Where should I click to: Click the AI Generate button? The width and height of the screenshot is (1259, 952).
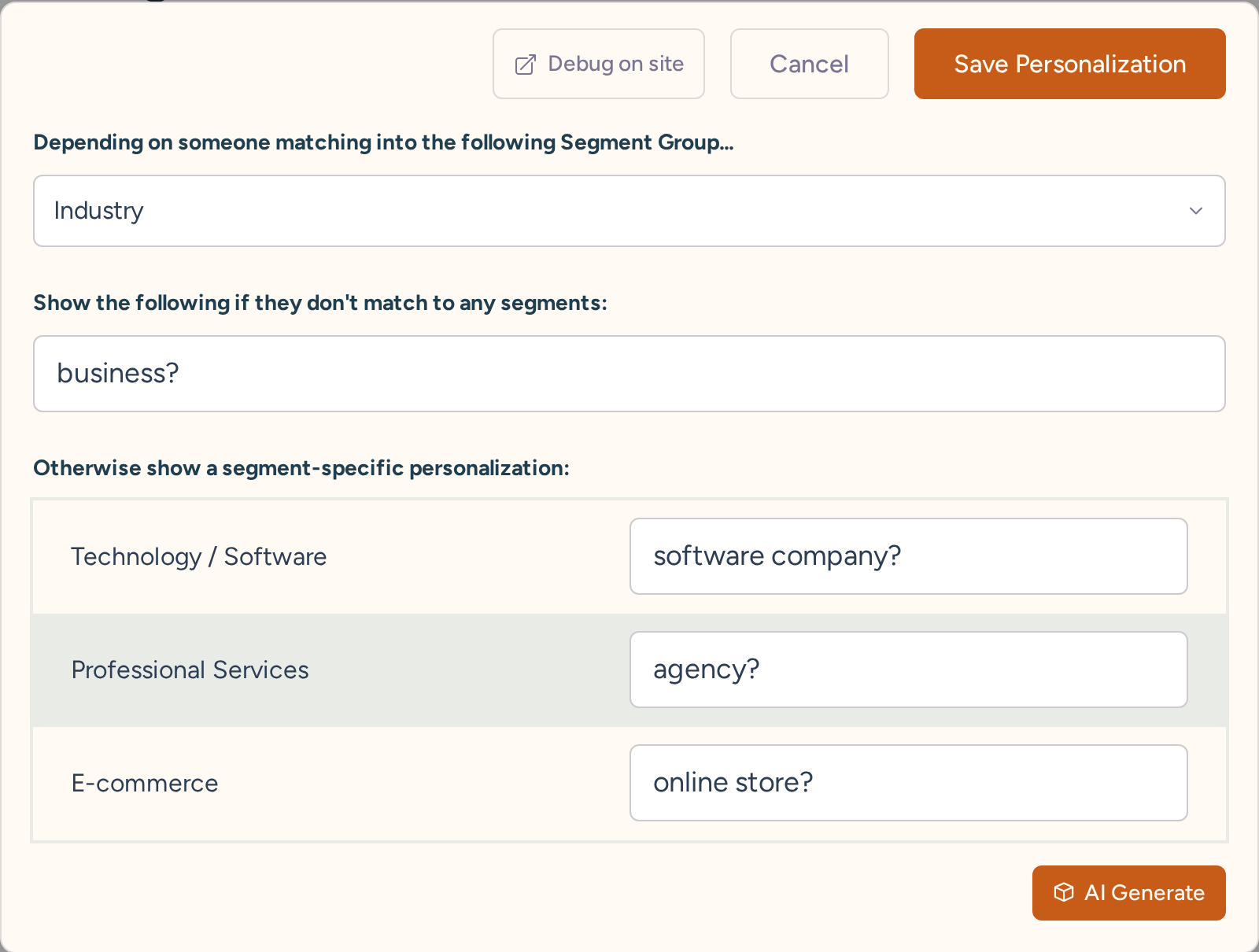pos(1129,893)
